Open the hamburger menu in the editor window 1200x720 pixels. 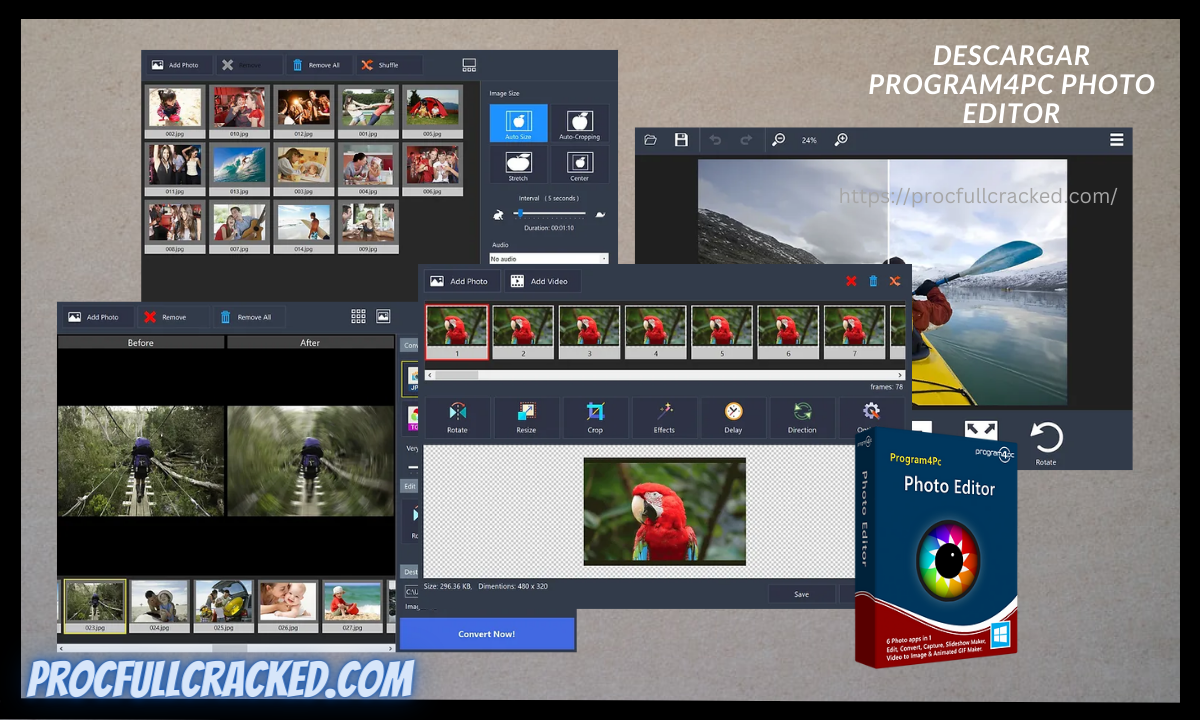pos(1117,140)
